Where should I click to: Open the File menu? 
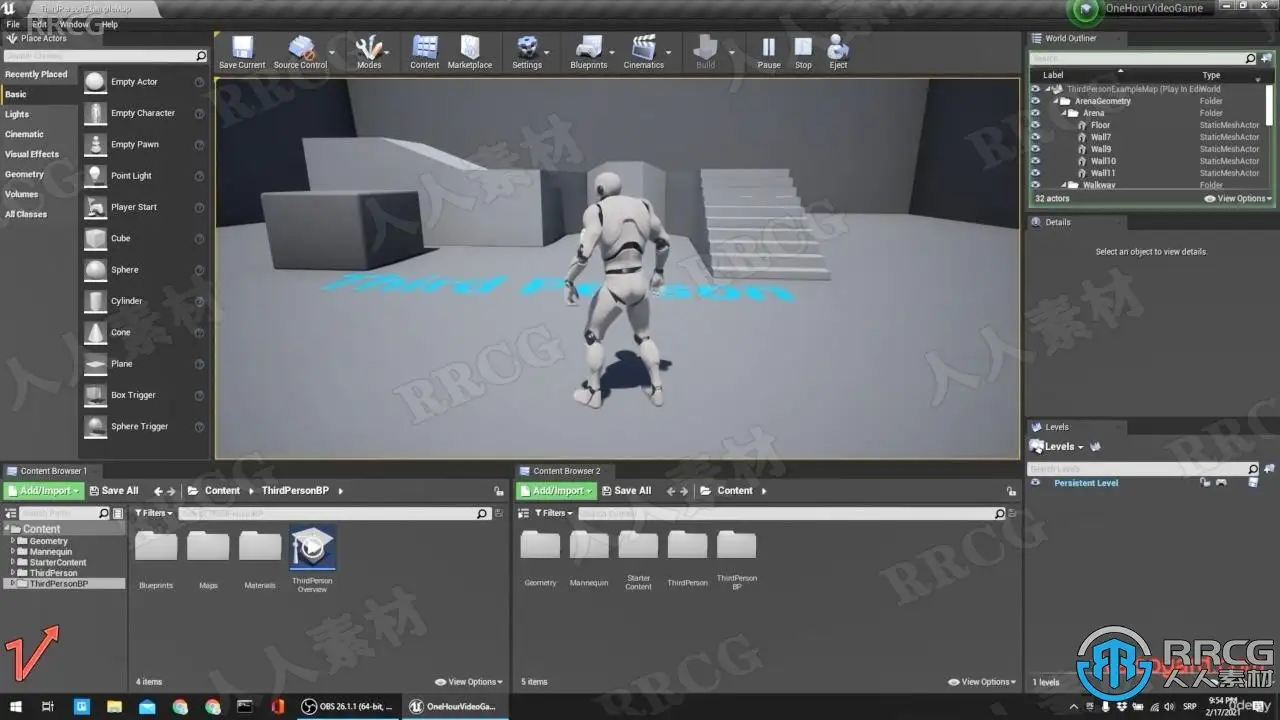(13, 24)
